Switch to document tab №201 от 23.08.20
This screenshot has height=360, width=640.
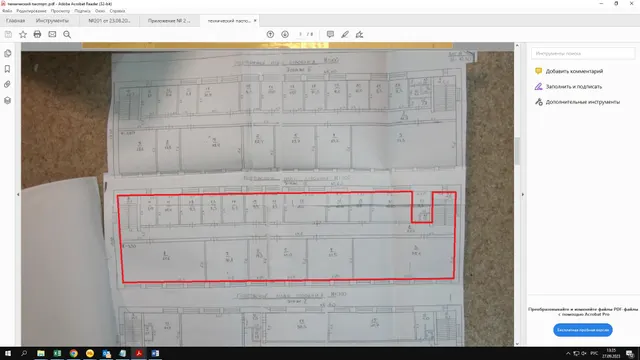[109, 20]
